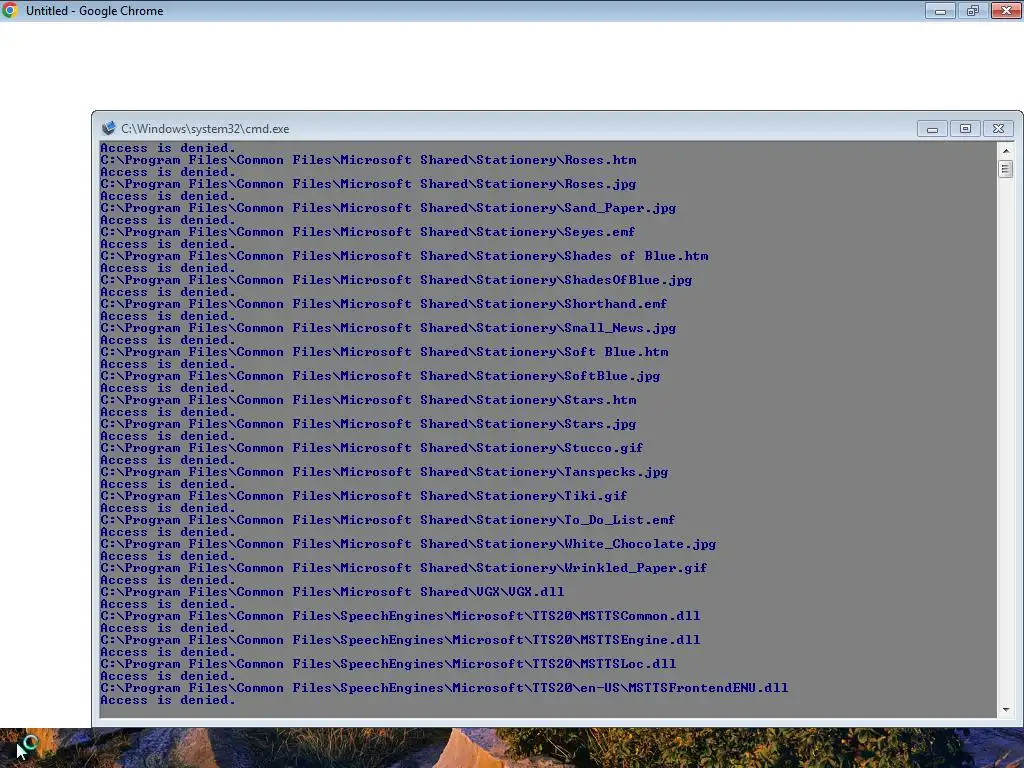This screenshot has width=1024, height=768.
Task: Open the cmd.exe window system icon
Action: point(108,128)
